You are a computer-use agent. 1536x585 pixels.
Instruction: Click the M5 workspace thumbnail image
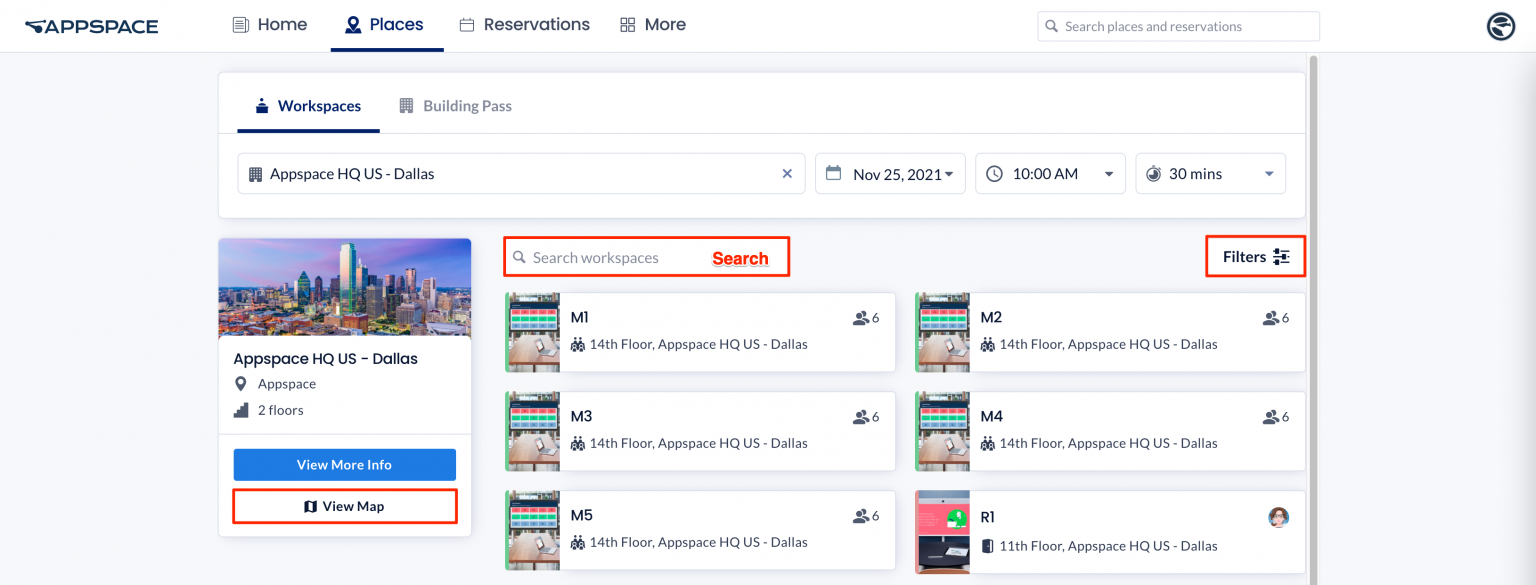tap(532, 530)
